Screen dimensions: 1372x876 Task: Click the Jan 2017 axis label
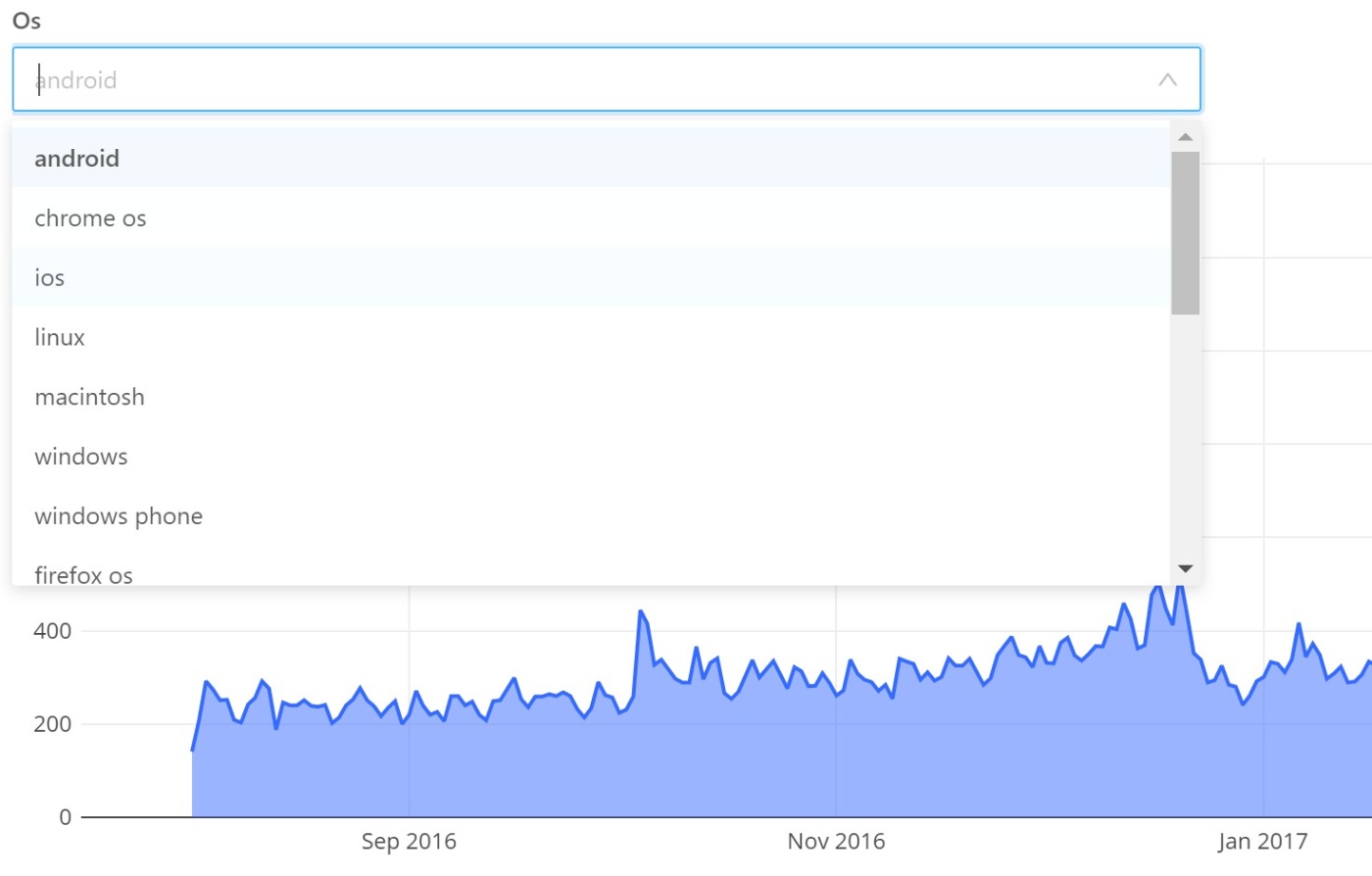coord(1262,842)
